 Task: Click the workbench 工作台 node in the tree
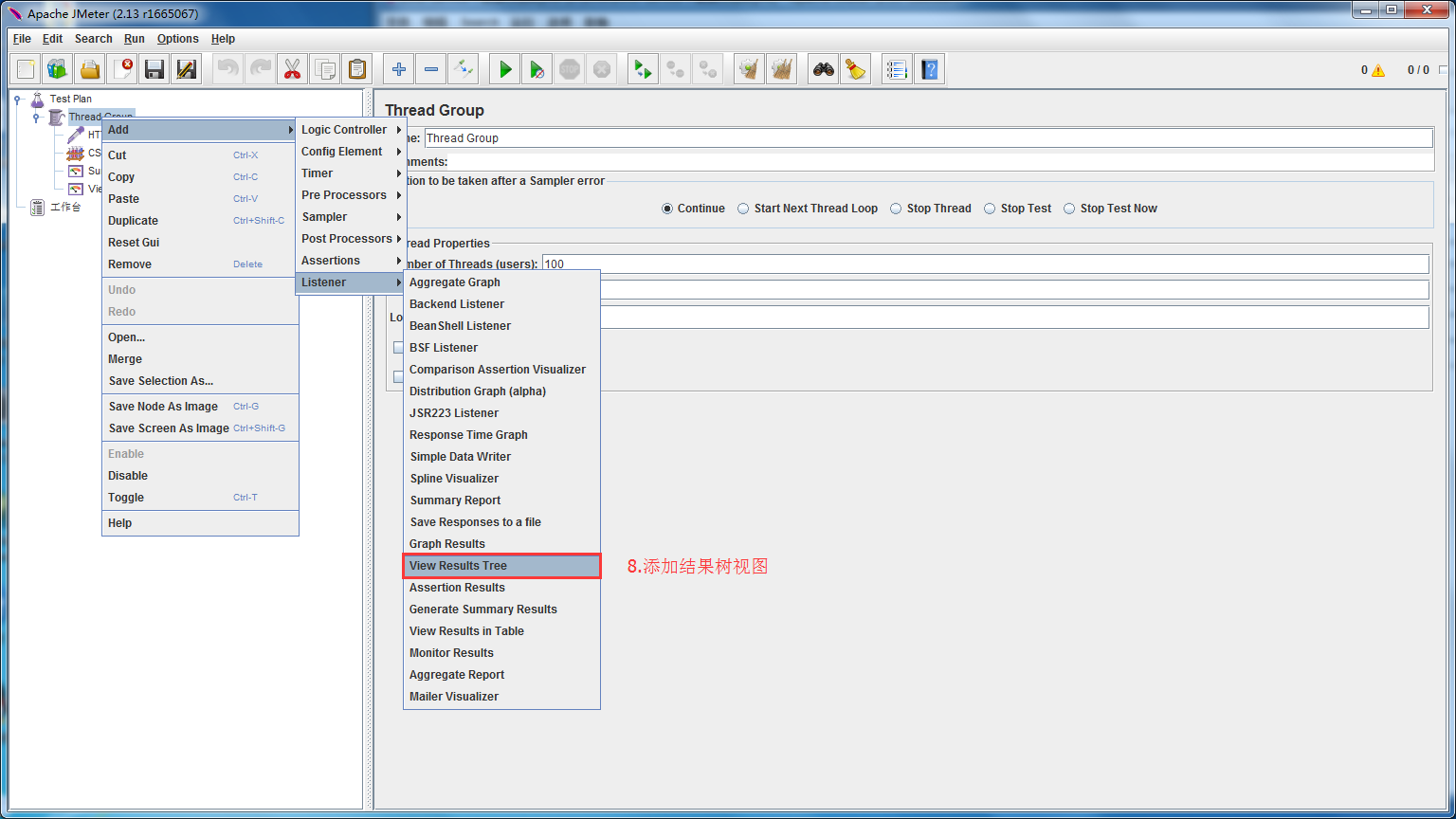(65, 207)
